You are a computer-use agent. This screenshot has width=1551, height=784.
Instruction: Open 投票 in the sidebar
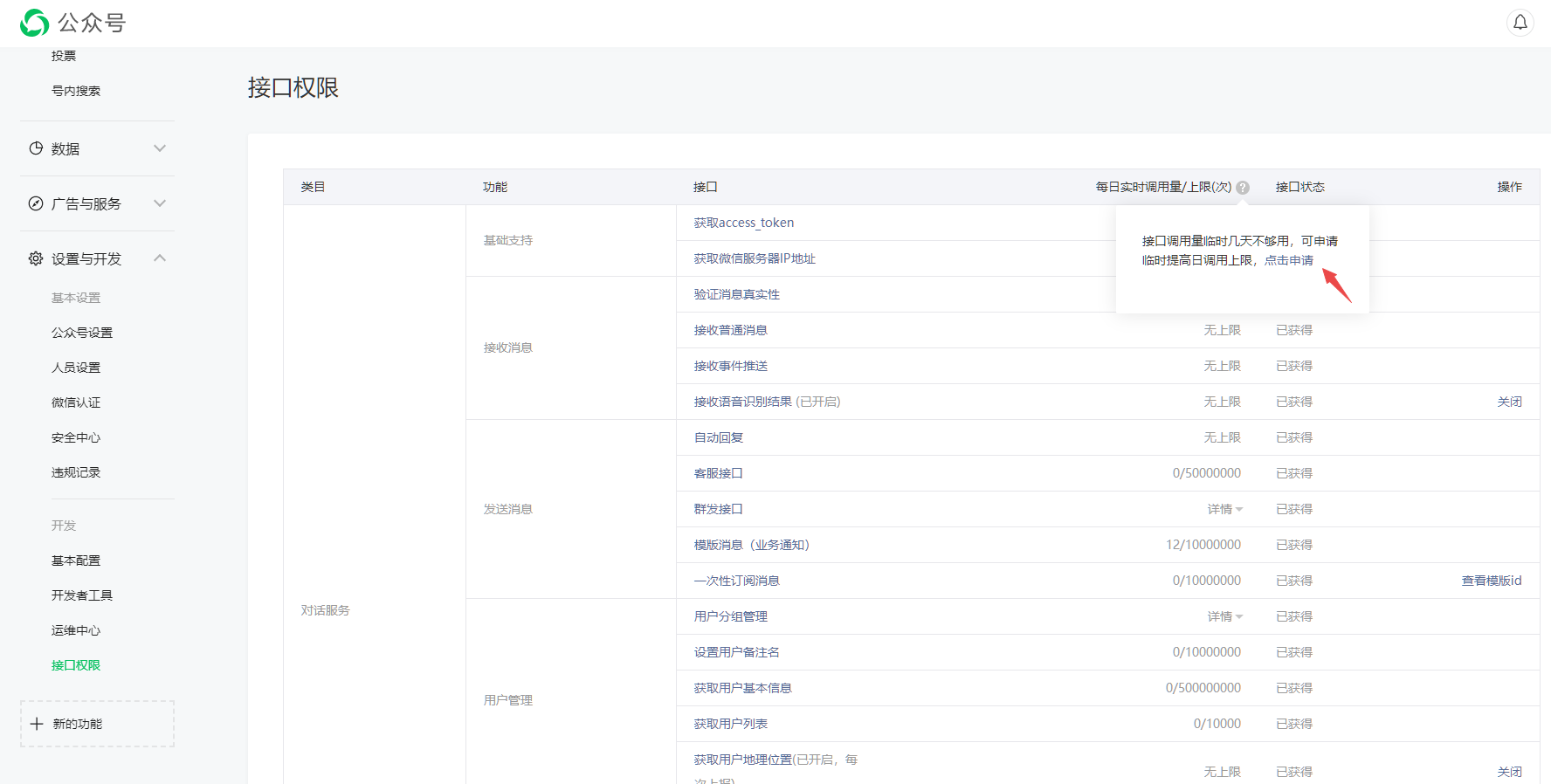64,56
